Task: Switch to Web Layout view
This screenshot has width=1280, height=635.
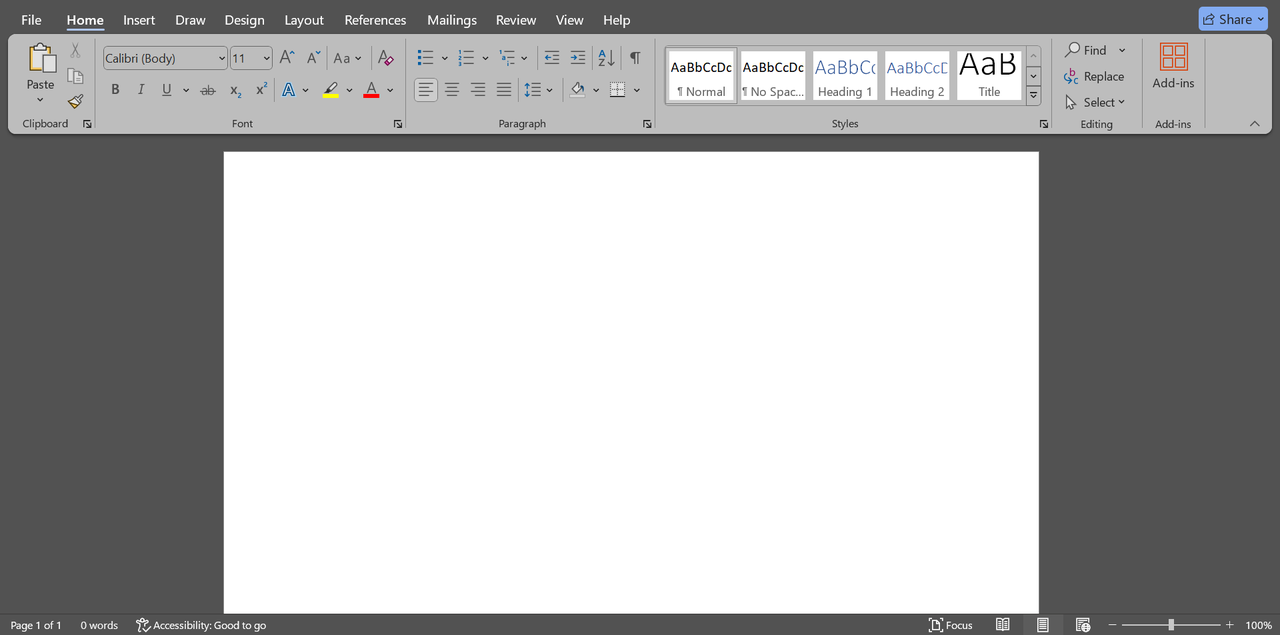Action: click(x=1082, y=625)
